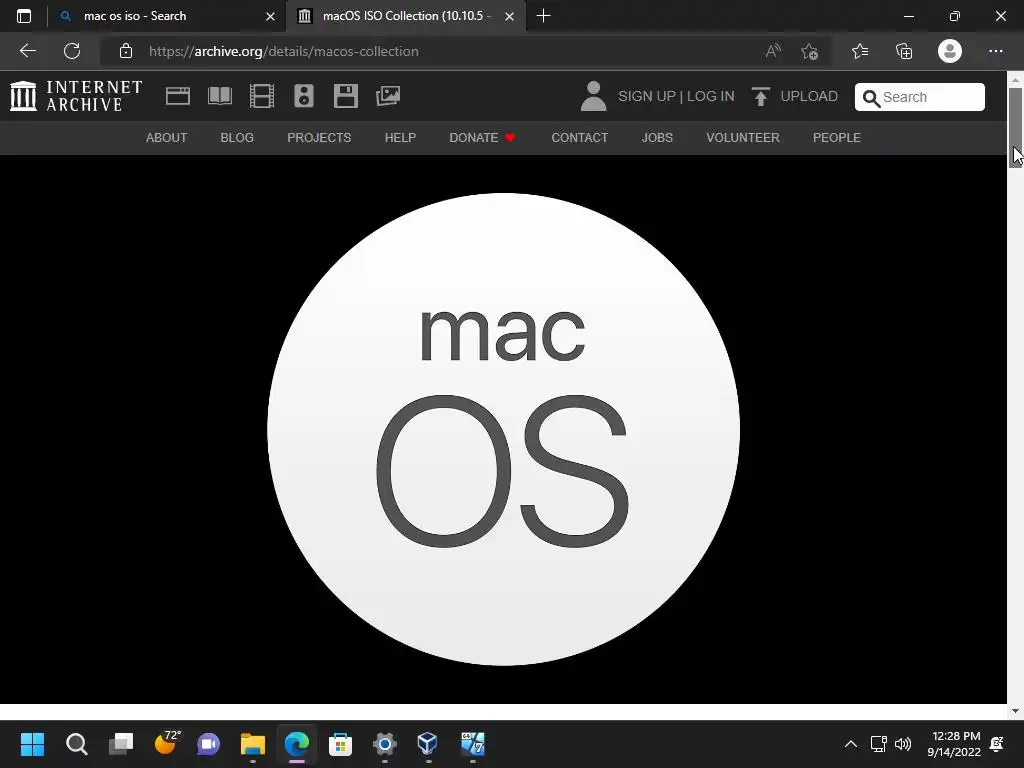The image size is (1024, 768).
Task: Open Task View on the taskbar
Action: click(121, 744)
